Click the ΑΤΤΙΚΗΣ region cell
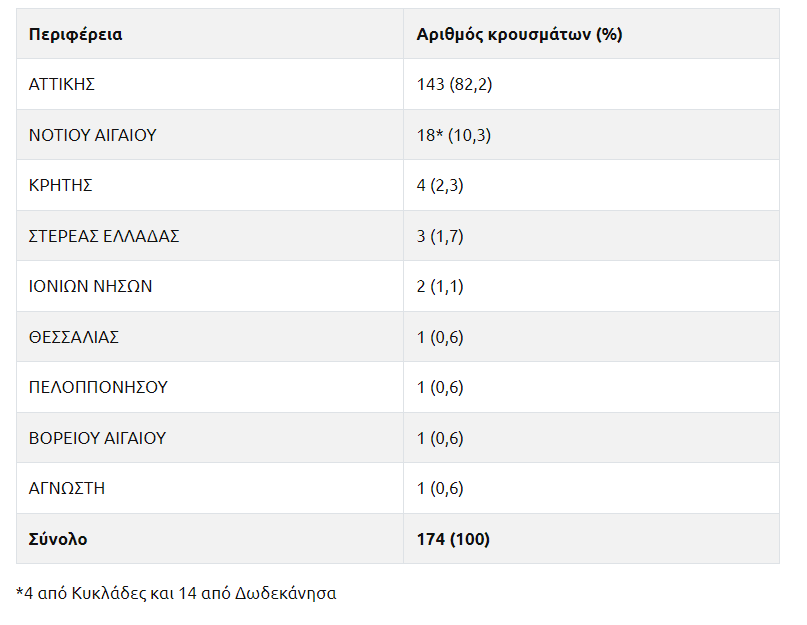The image size is (807, 625). point(62,84)
